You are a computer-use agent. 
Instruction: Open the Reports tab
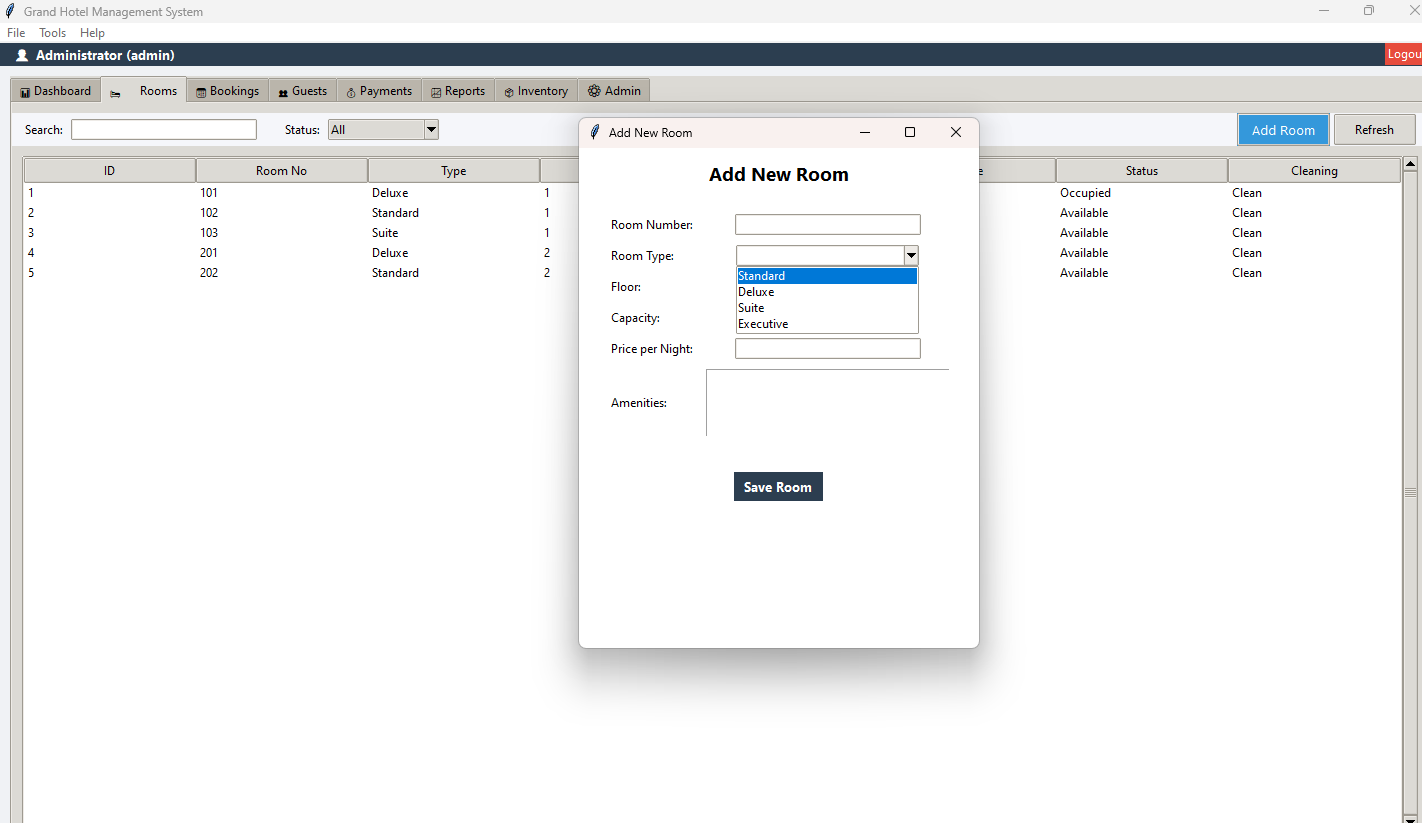point(458,91)
